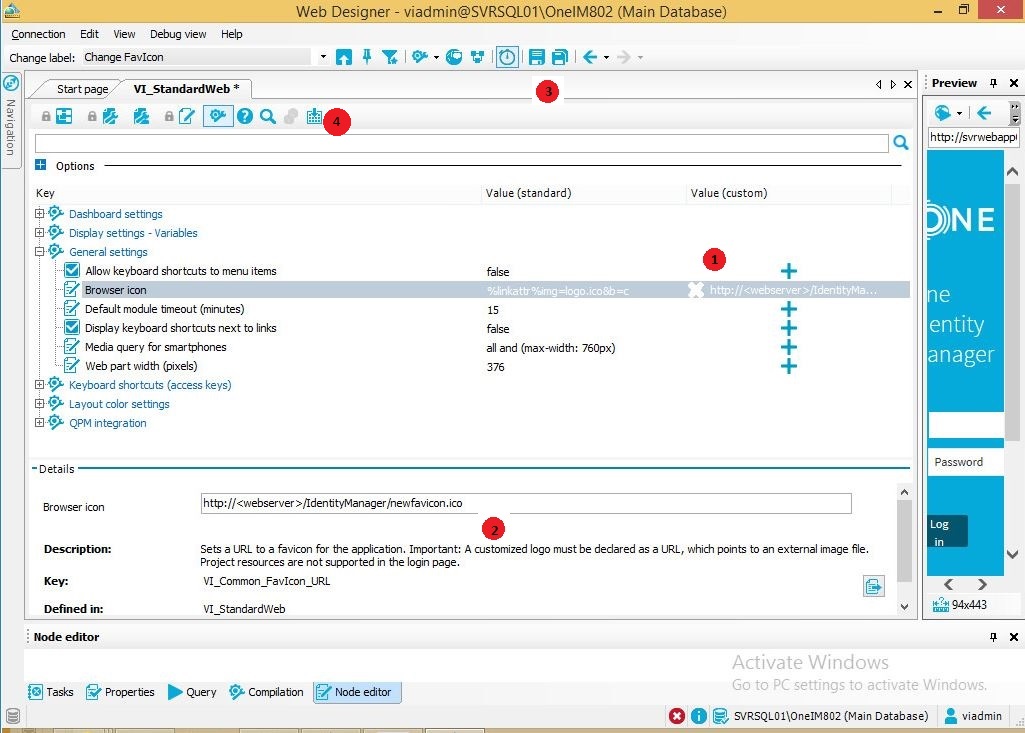The height and width of the screenshot is (733, 1025).
Task: Click the save icon in the top toolbar
Action: coord(536,57)
